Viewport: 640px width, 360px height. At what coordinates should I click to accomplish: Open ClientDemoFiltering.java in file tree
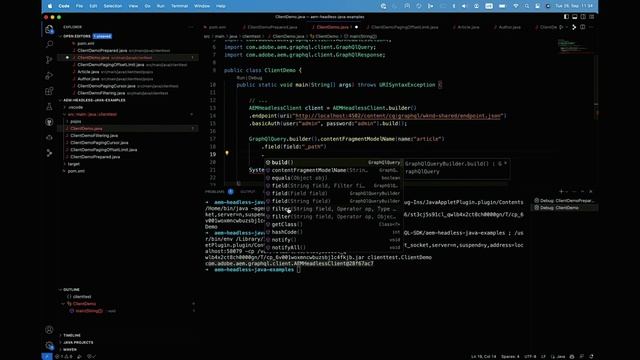tap(94, 136)
